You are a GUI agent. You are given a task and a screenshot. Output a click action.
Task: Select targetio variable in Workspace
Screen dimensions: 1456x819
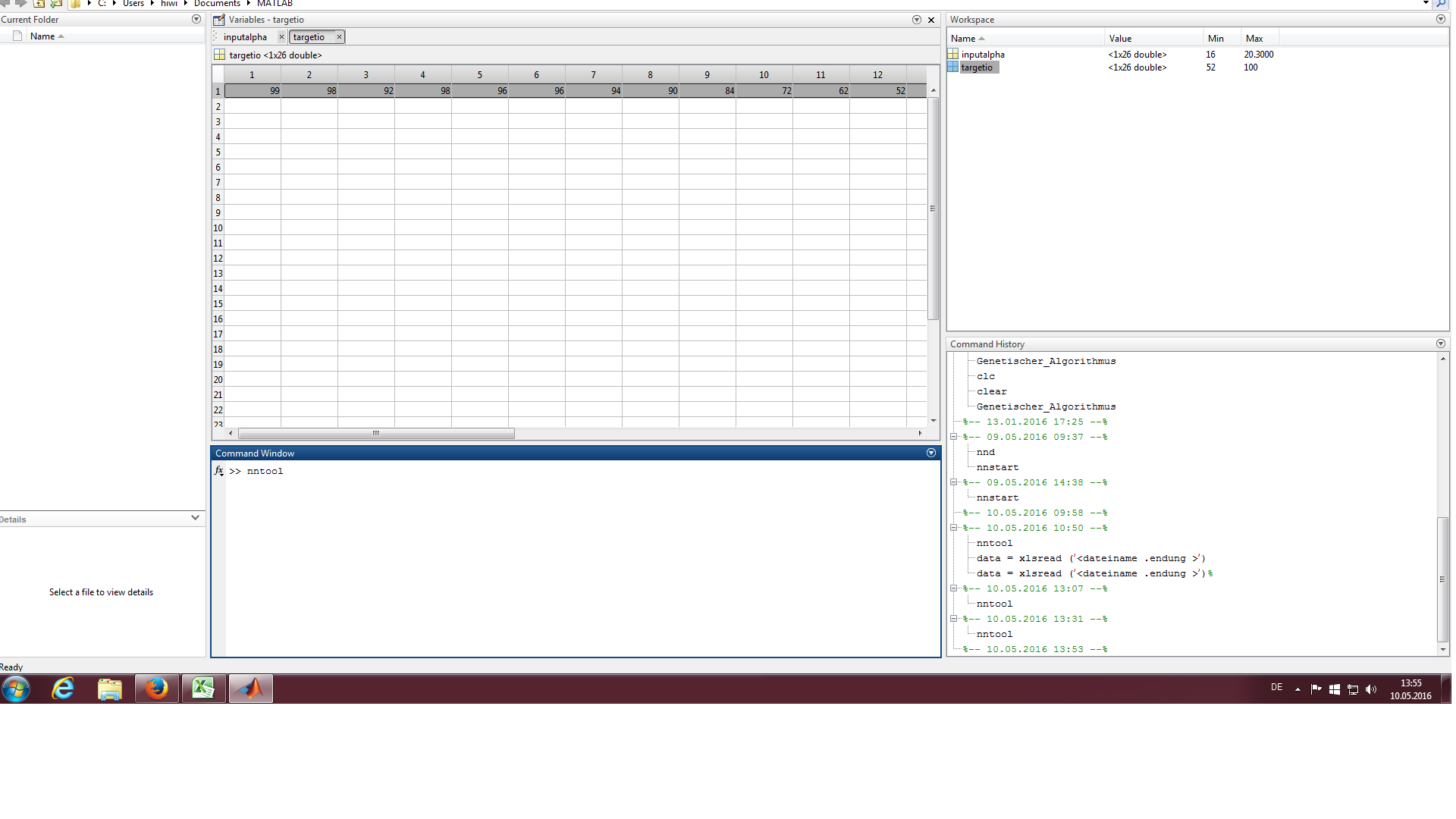point(976,67)
